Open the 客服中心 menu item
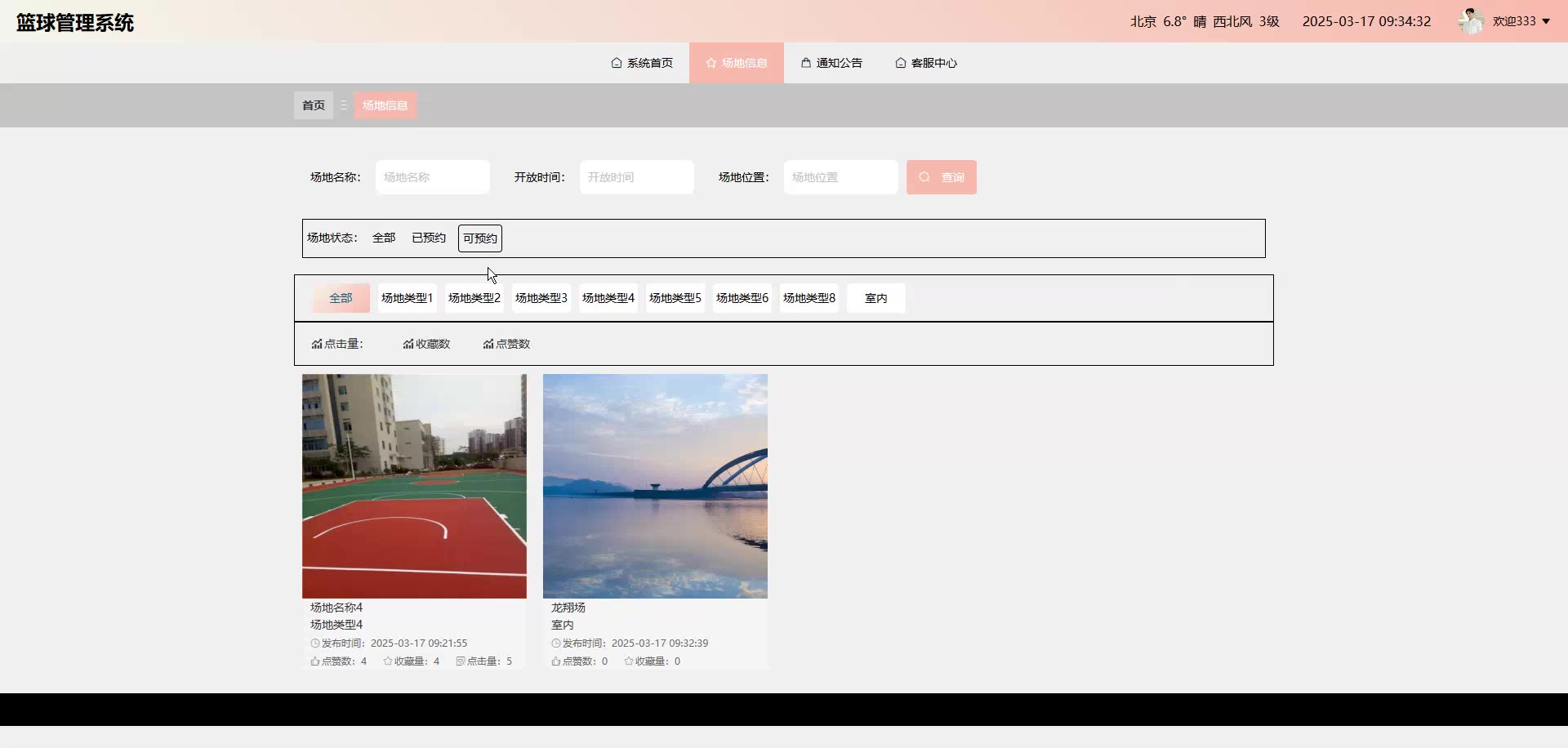Screen dimensions: 1568x748 (926, 63)
